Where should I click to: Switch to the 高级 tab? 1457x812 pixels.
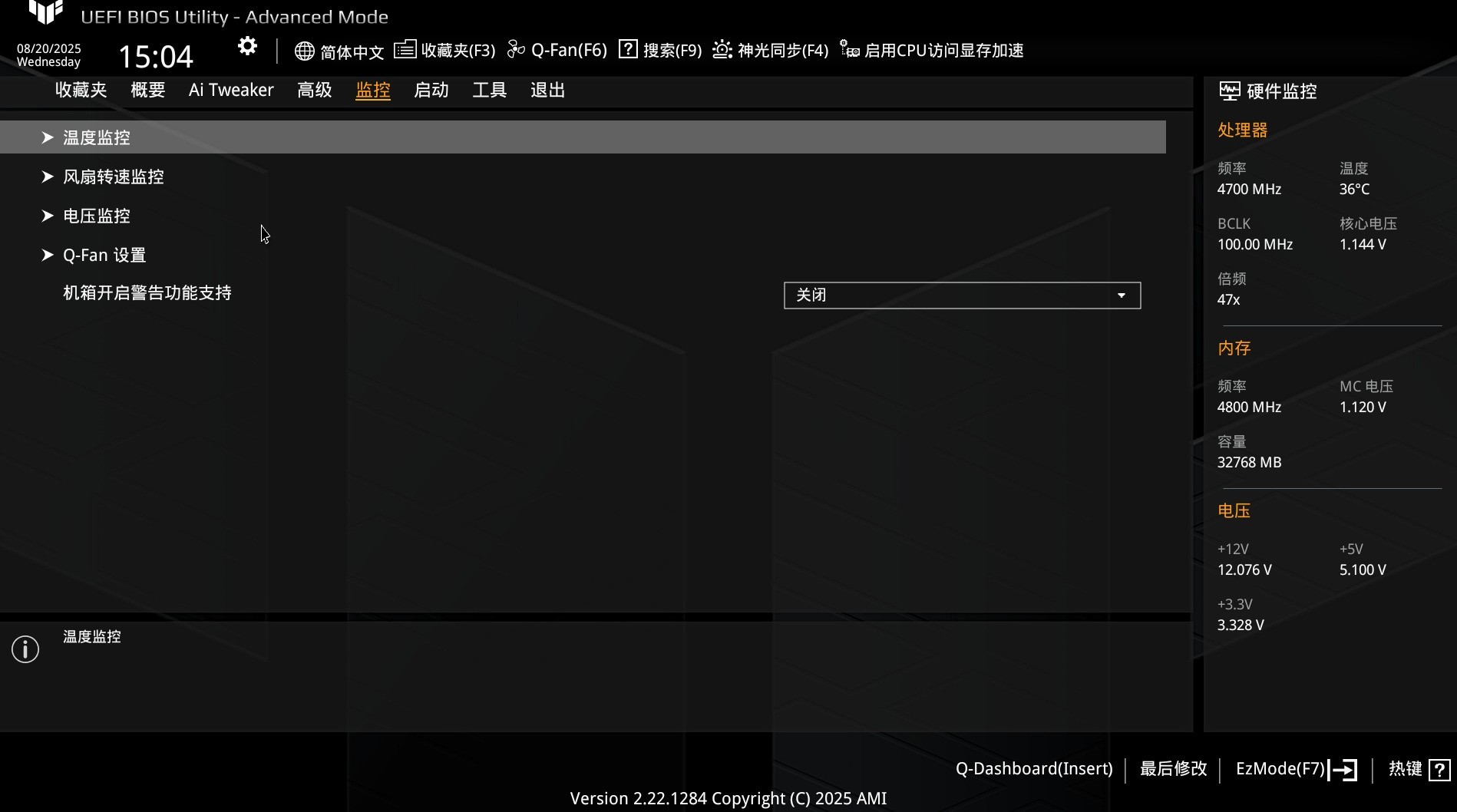[x=315, y=90]
